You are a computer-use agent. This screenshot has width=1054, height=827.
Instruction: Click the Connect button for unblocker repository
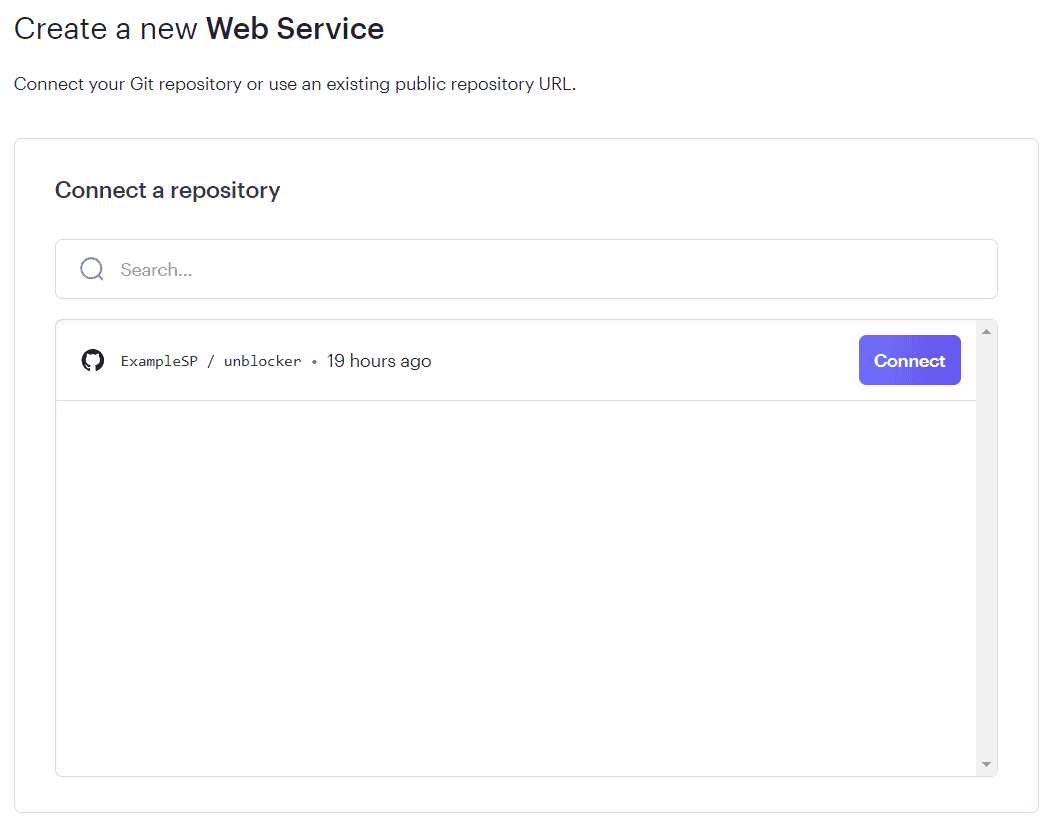909,360
